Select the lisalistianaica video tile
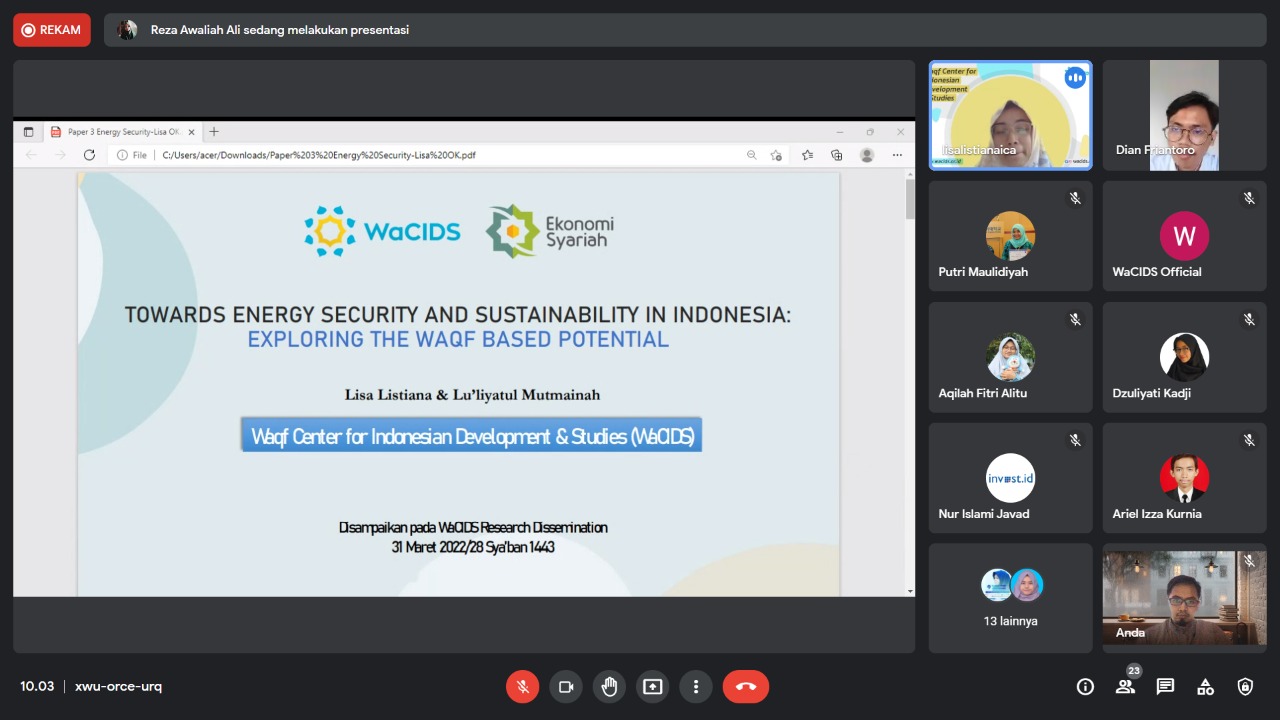1280x720 pixels. [x=1010, y=115]
